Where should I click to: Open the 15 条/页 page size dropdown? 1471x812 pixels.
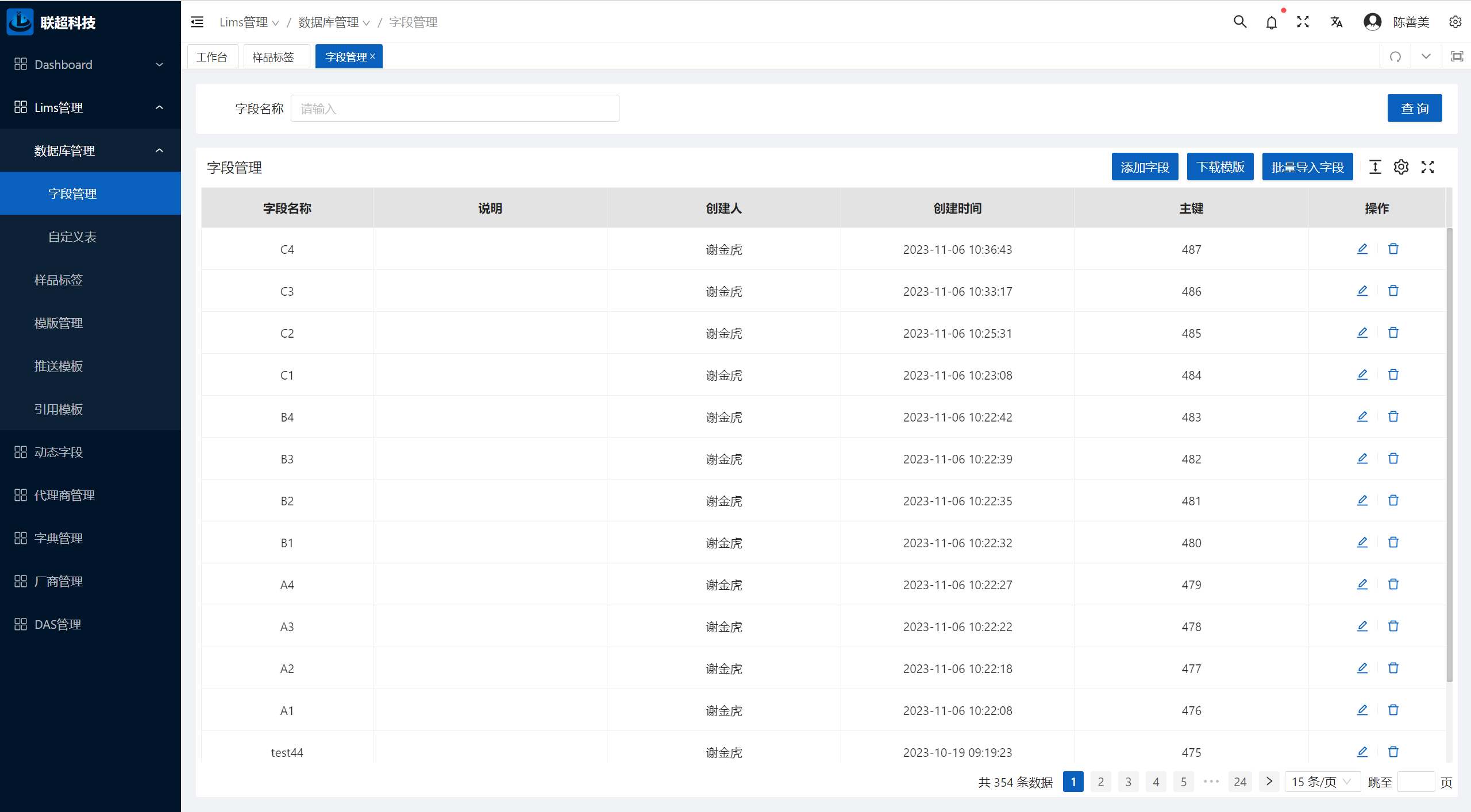tap(1322, 782)
